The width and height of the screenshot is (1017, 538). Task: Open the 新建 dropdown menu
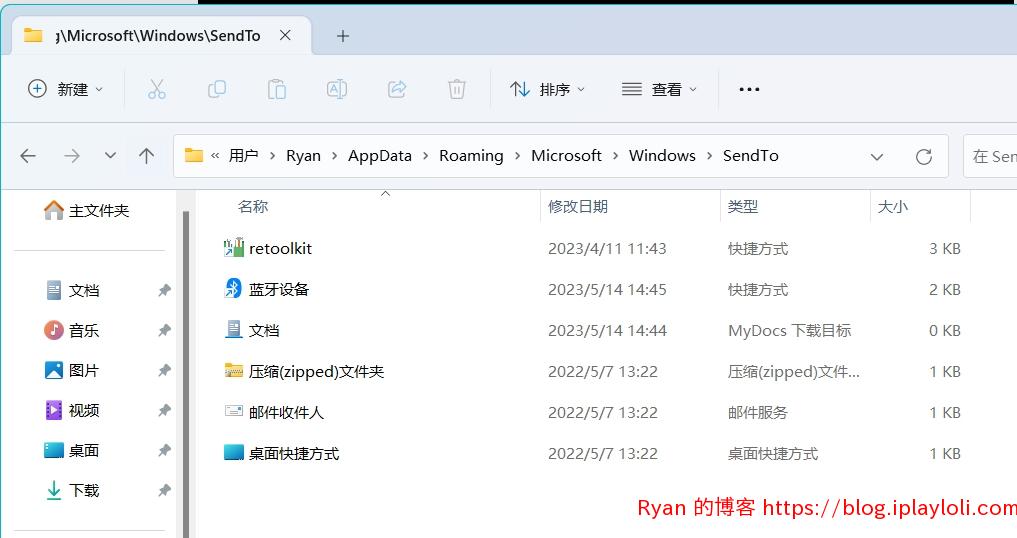pos(65,89)
